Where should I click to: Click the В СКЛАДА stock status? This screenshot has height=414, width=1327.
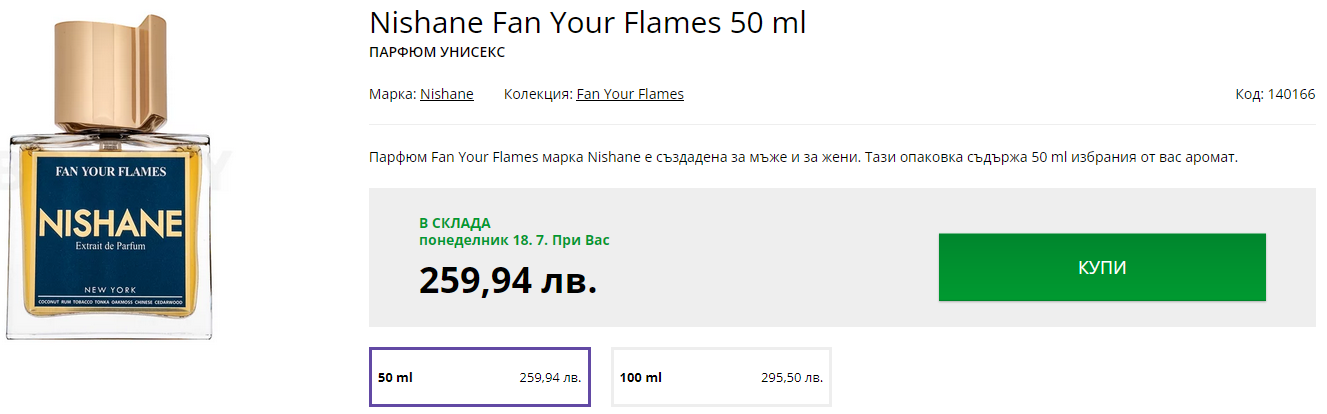tap(455, 223)
